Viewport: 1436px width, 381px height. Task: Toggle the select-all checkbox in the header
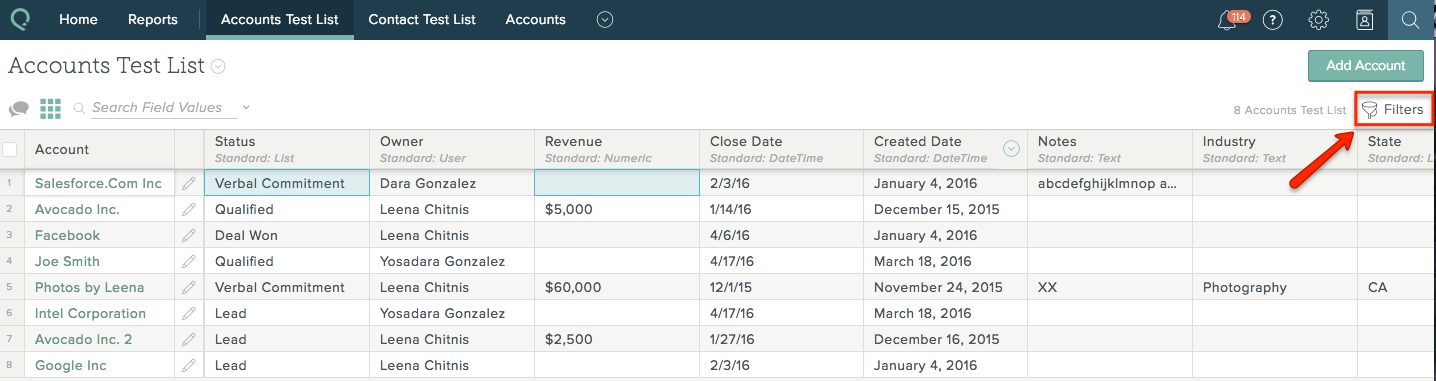coord(10,150)
